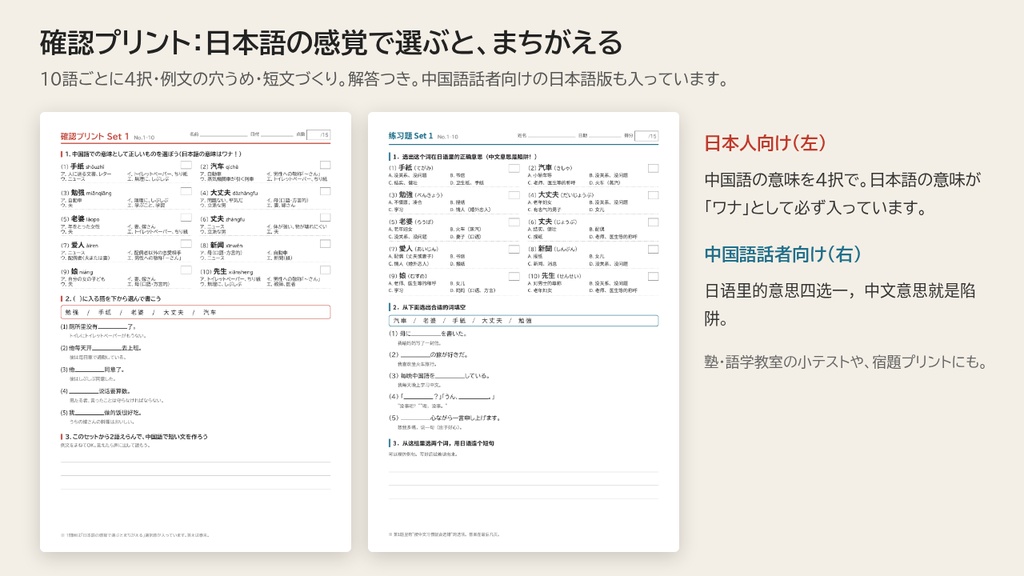This screenshot has width=1024, height=576.
Task: Click section 1 heading 中国語での意味として正しいものを選ぼう
Action: coord(153,154)
